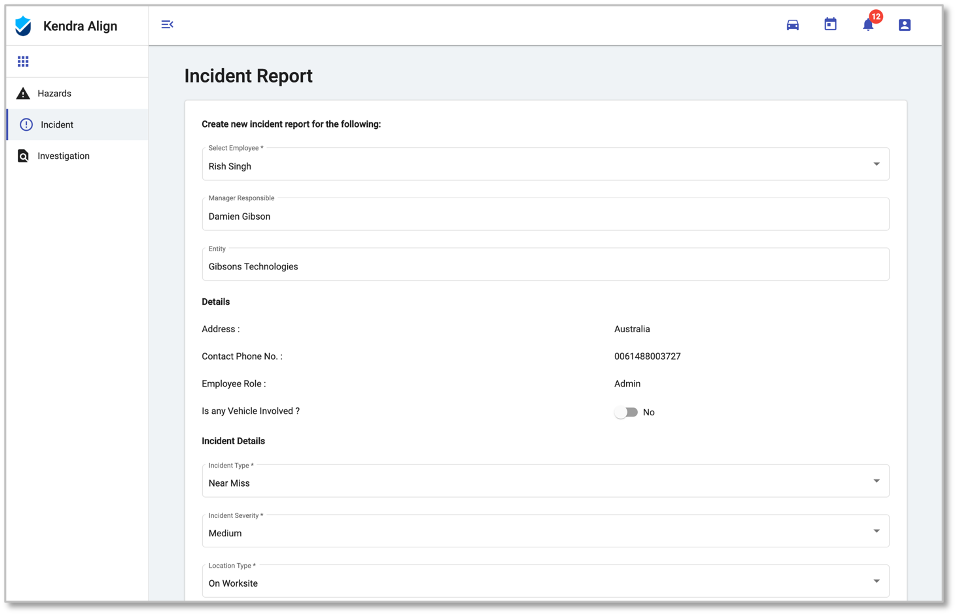Click the Incident Report heading
Screen dimensions: 956x614
pyautogui.click(x=247, y=76)
